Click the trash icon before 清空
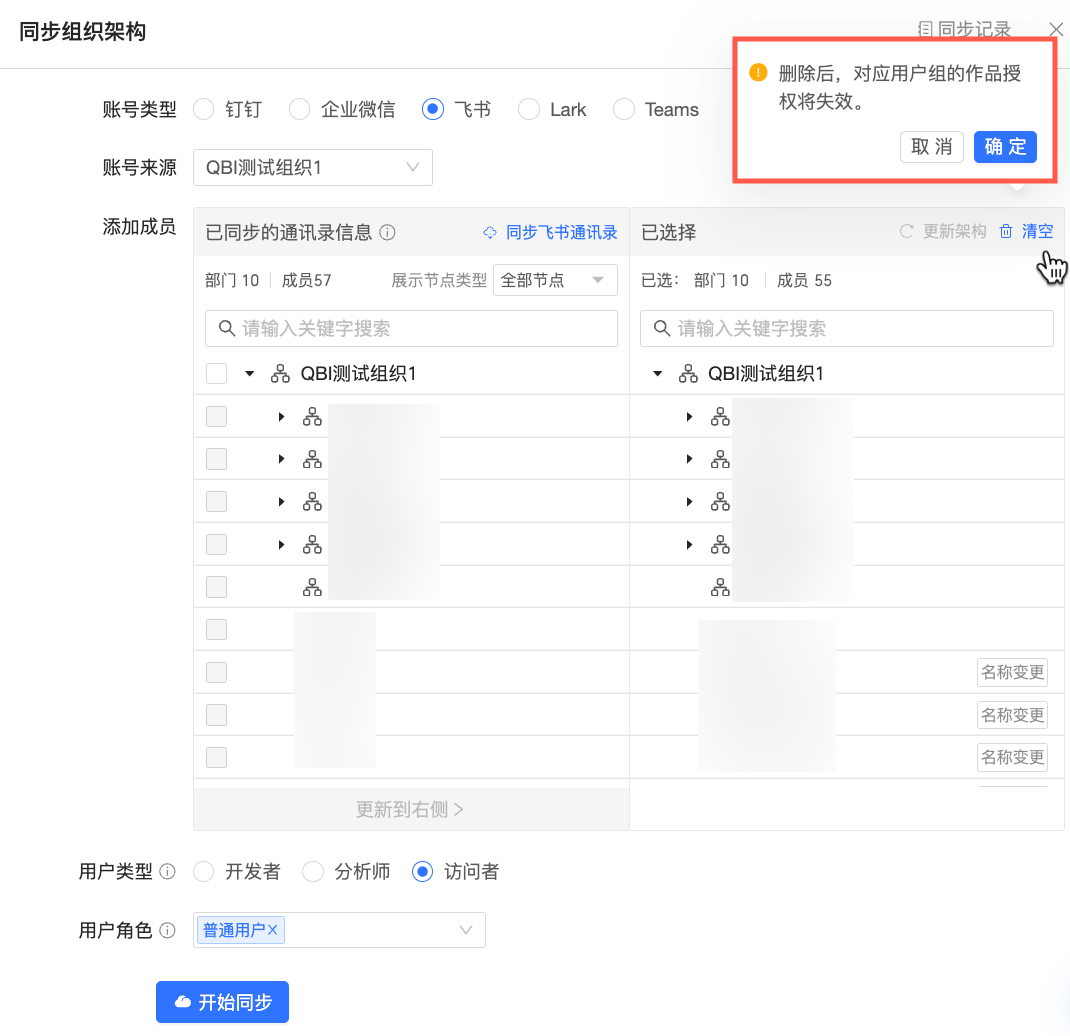Screen dimensions: 1070x1036 [1006, 231]
